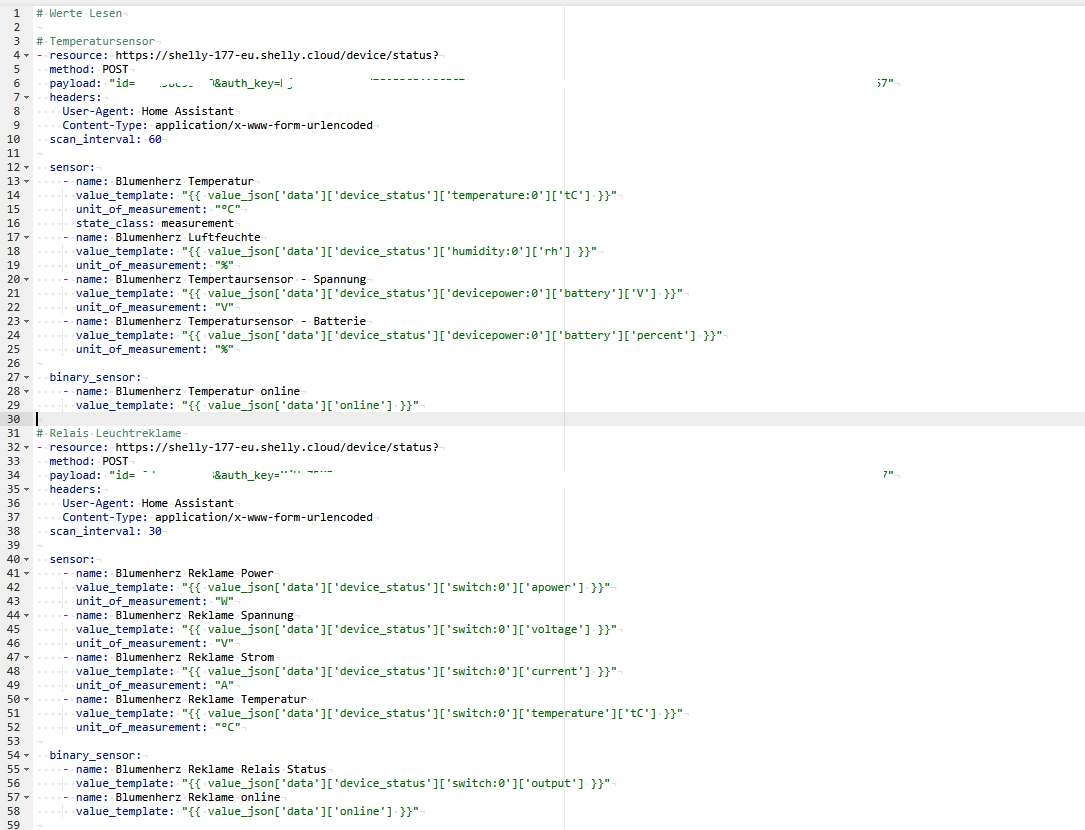Viewport: 1085px width, 830px height.
Task: Fold the Blumenherz Luftfeuchte entry at line 17
Action: coord(26,237)
